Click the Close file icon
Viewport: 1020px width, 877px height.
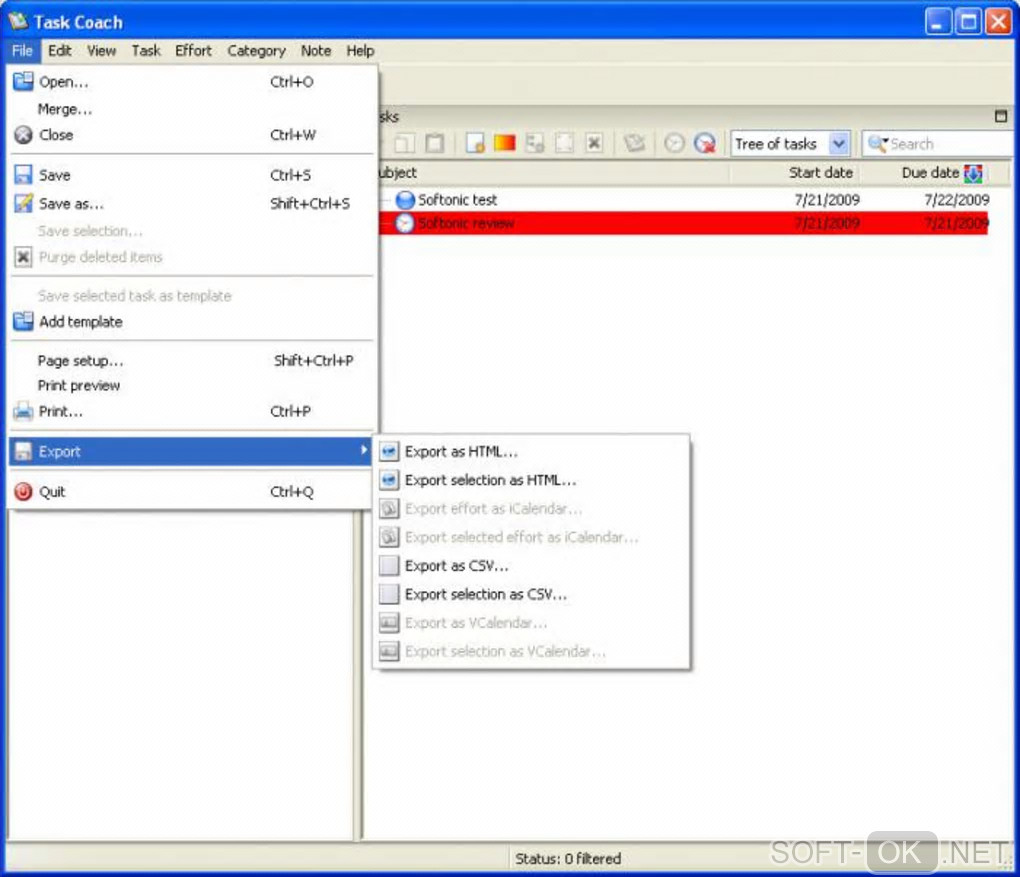click(x=23, y=135)
